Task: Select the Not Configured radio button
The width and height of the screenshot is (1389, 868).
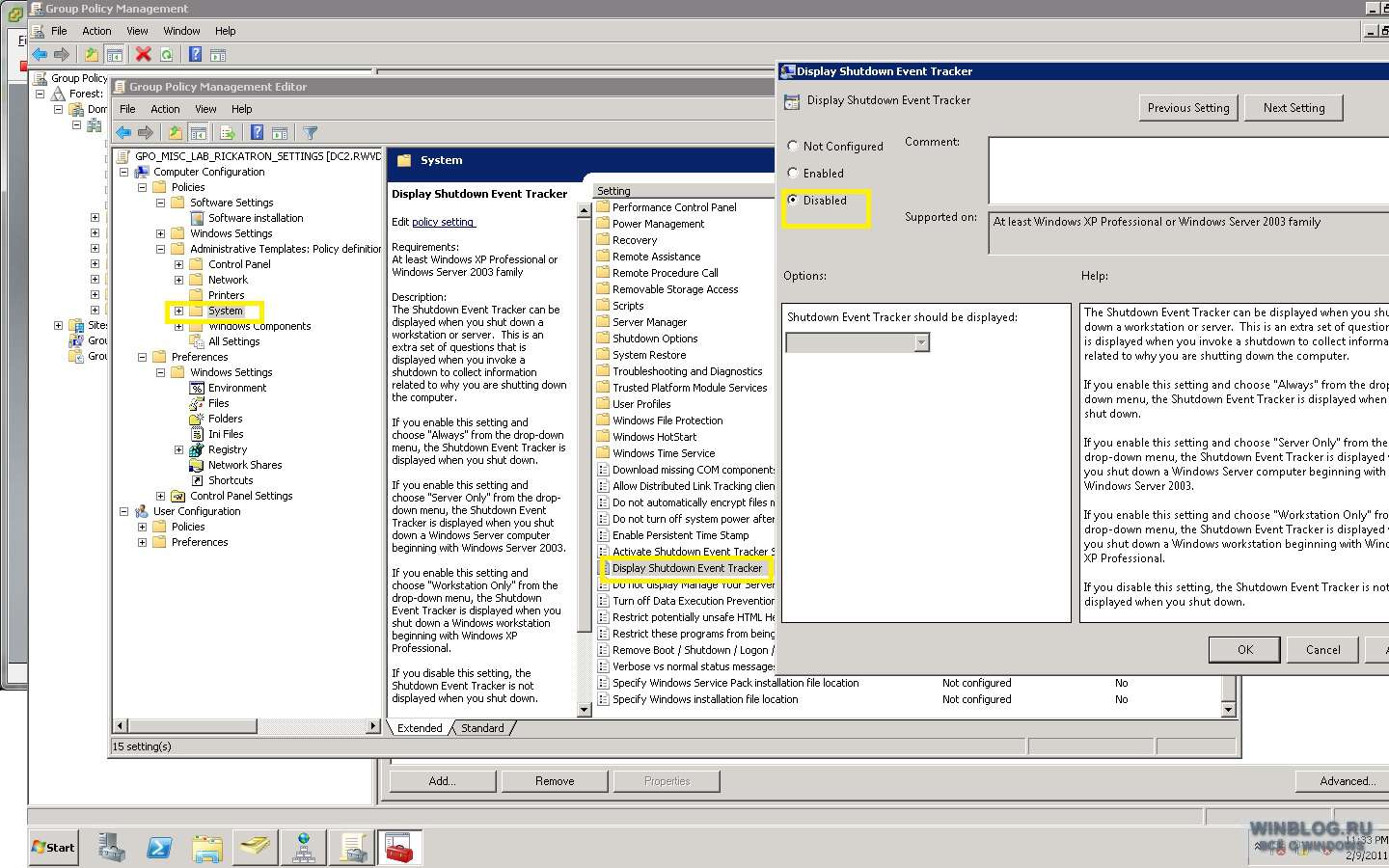Action: pos(793,146)
